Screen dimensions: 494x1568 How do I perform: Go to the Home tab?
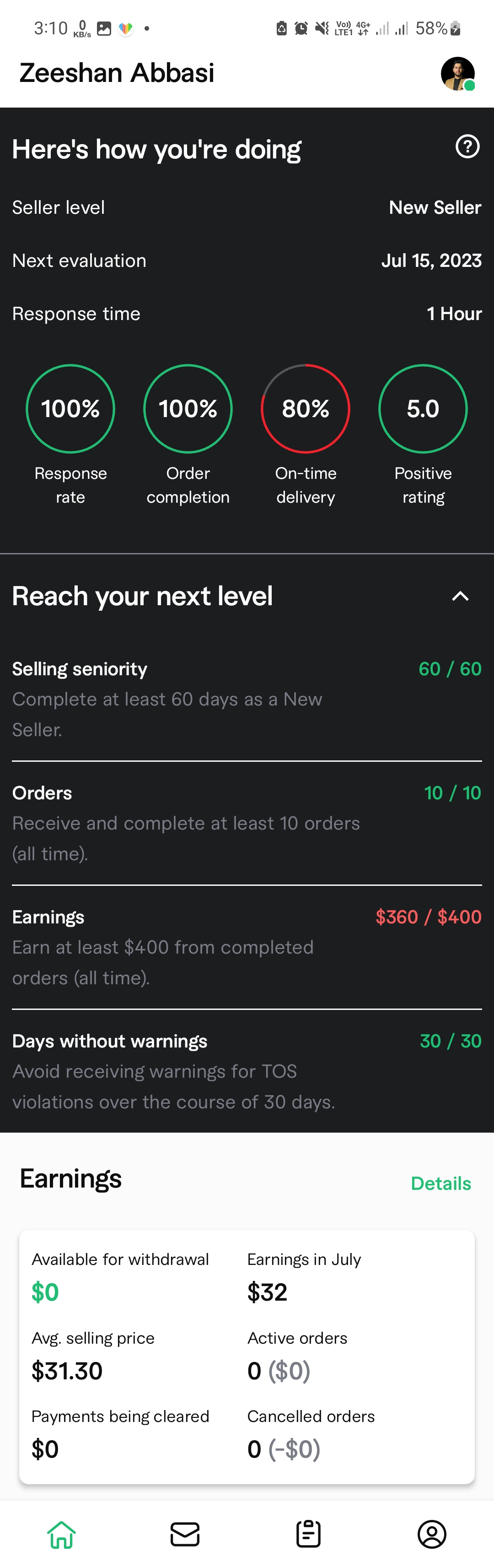(x=61, y=1534)
